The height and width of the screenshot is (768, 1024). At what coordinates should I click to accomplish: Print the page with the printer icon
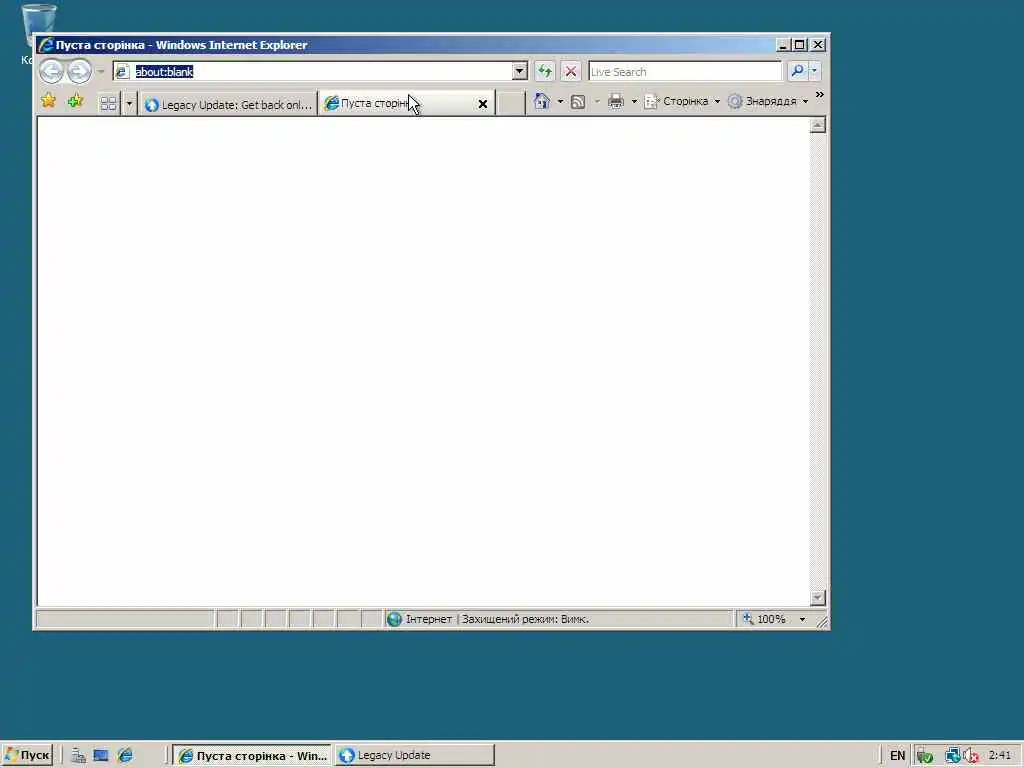pos(616,101)
